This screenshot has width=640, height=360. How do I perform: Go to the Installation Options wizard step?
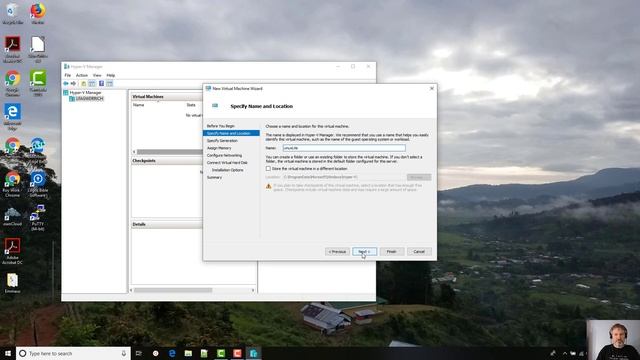tap(227, 170)
